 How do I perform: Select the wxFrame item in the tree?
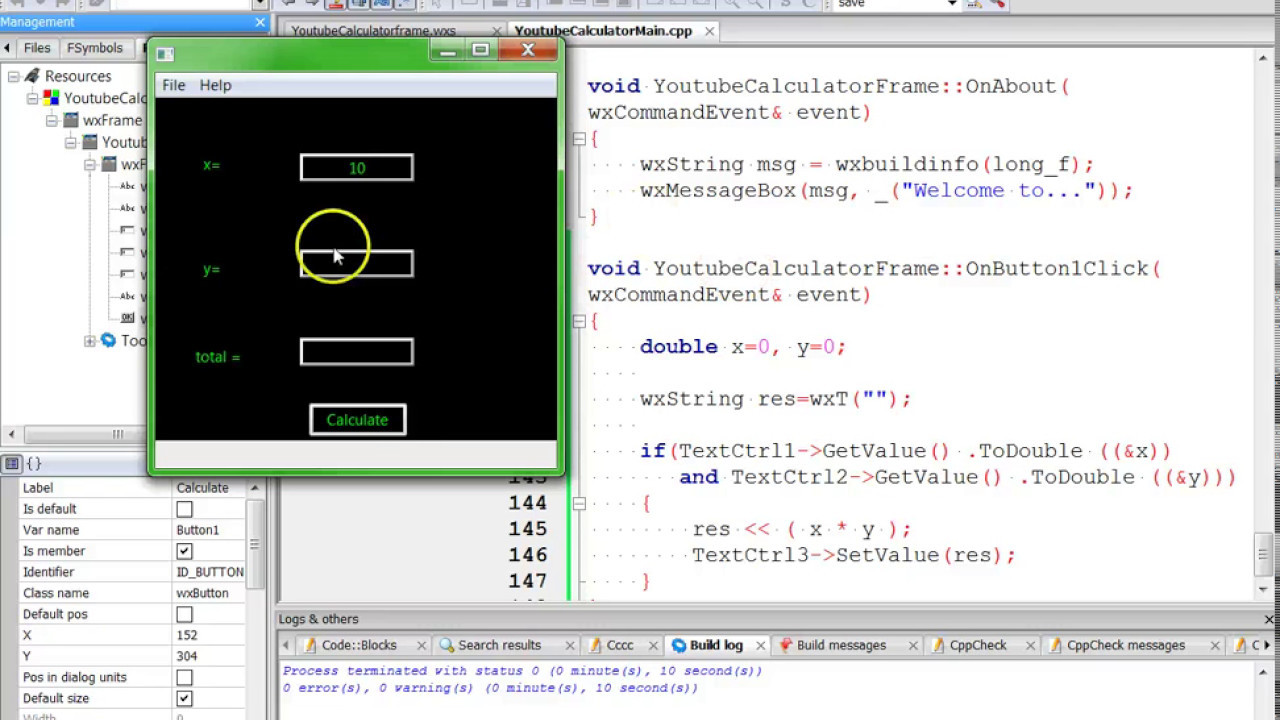(x=112, y=120)
